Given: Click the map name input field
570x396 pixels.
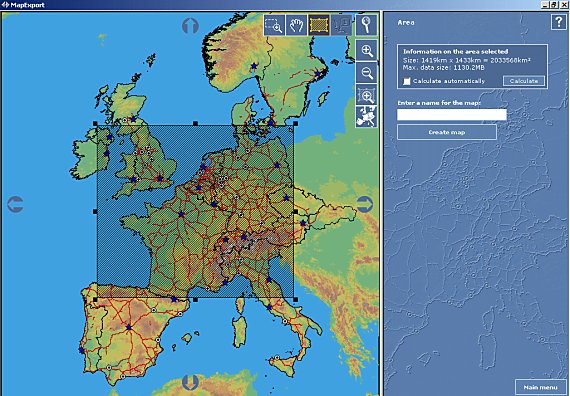Looking at the screenshot, I should pyautogui.click(x=451, y=115).
